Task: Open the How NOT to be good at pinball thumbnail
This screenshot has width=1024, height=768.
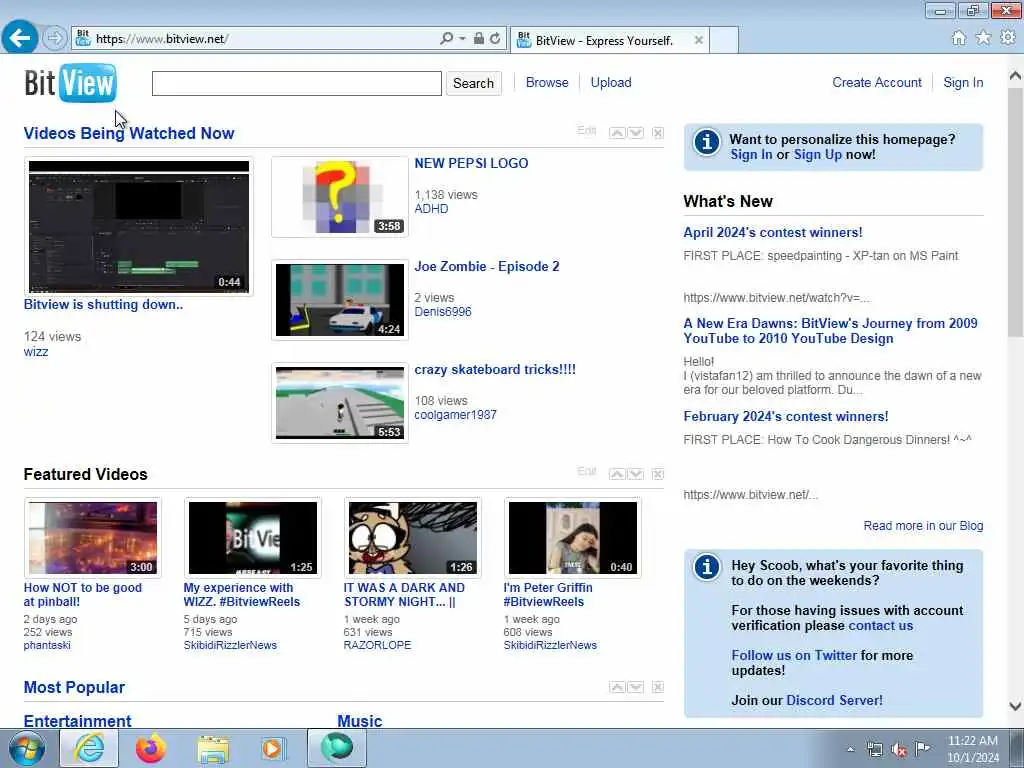Action: (x=93, y=537)
